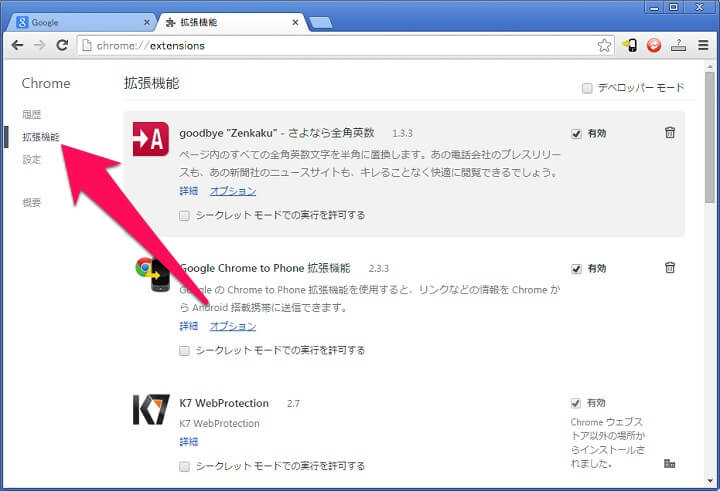Open 設定 in the Chrome sidebar

[x=32, y=159]
